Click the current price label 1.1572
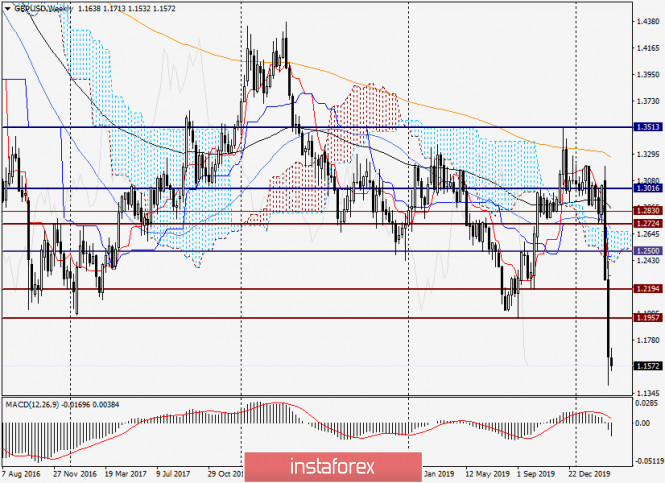Image resolution: width=665 pixels, height=483 pixels. click(x=648, y=366)
